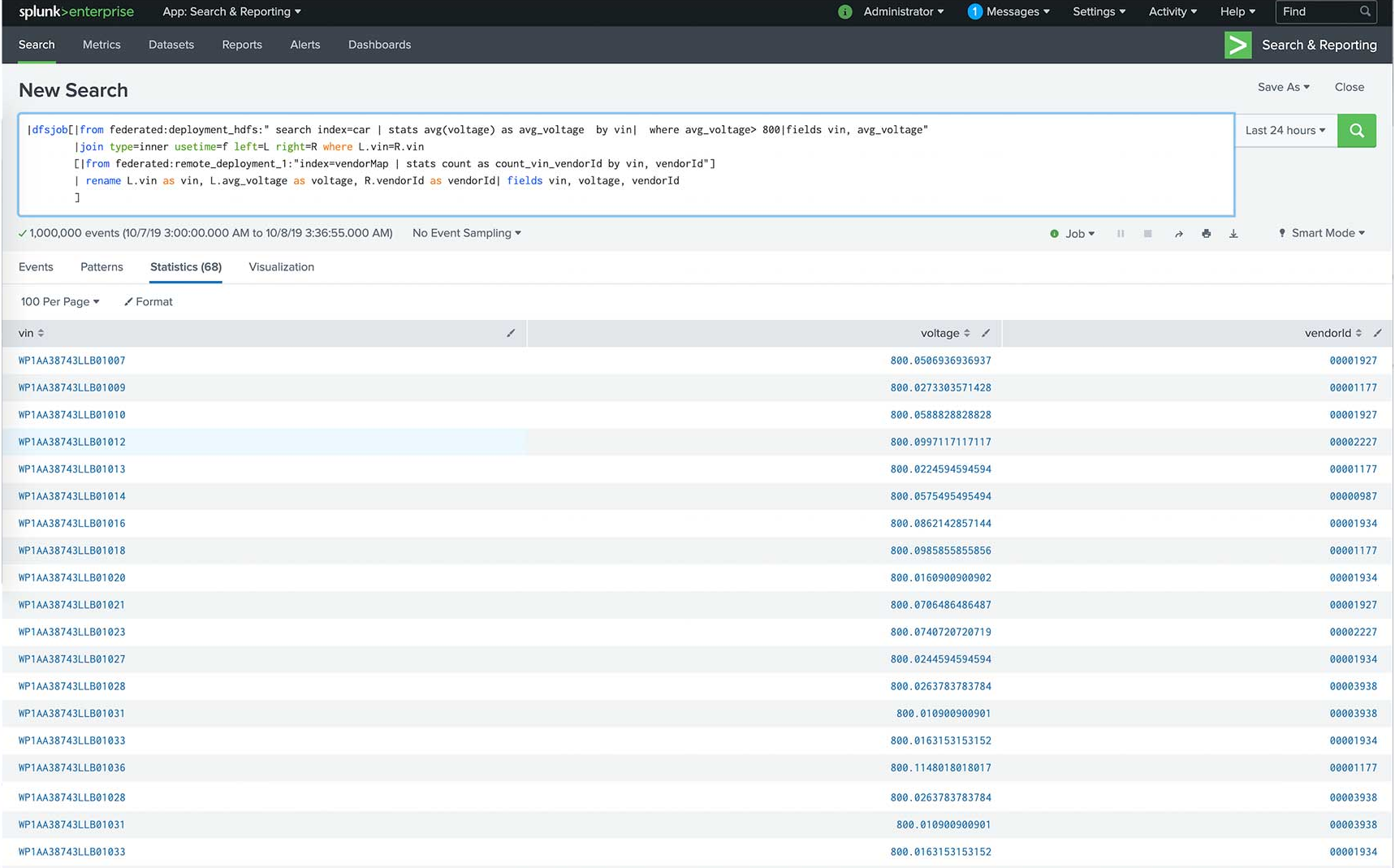
Task: Click the green search magnifier button
Action: pos(1356,130)
